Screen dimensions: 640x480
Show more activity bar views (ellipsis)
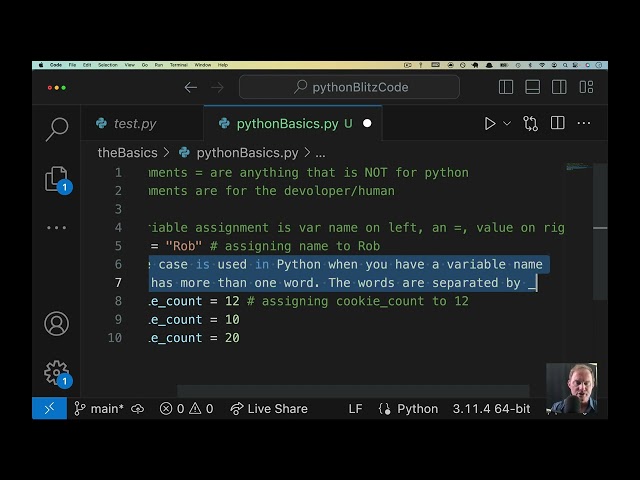[x=57, y=228]
